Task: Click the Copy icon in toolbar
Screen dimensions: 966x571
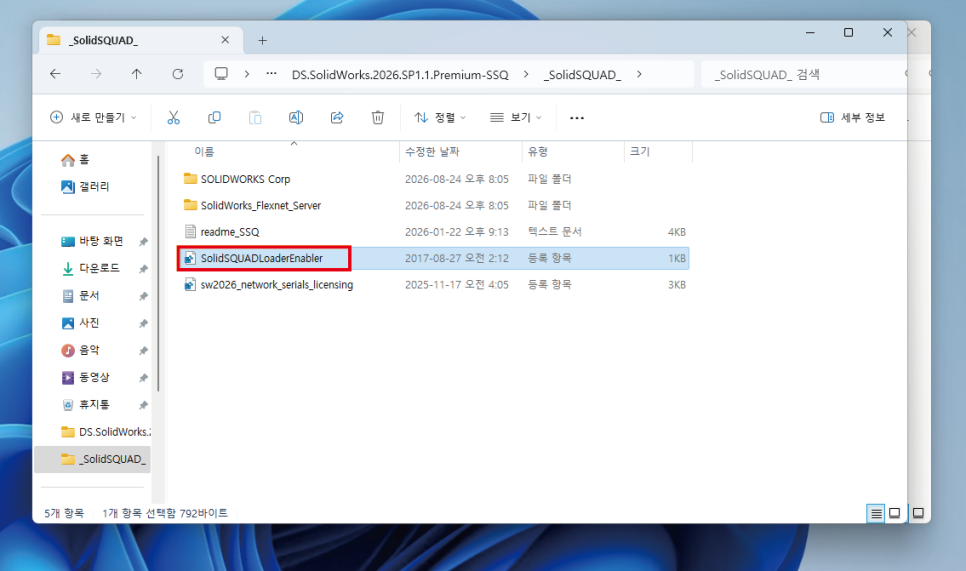Action: (x=214, y=117)
